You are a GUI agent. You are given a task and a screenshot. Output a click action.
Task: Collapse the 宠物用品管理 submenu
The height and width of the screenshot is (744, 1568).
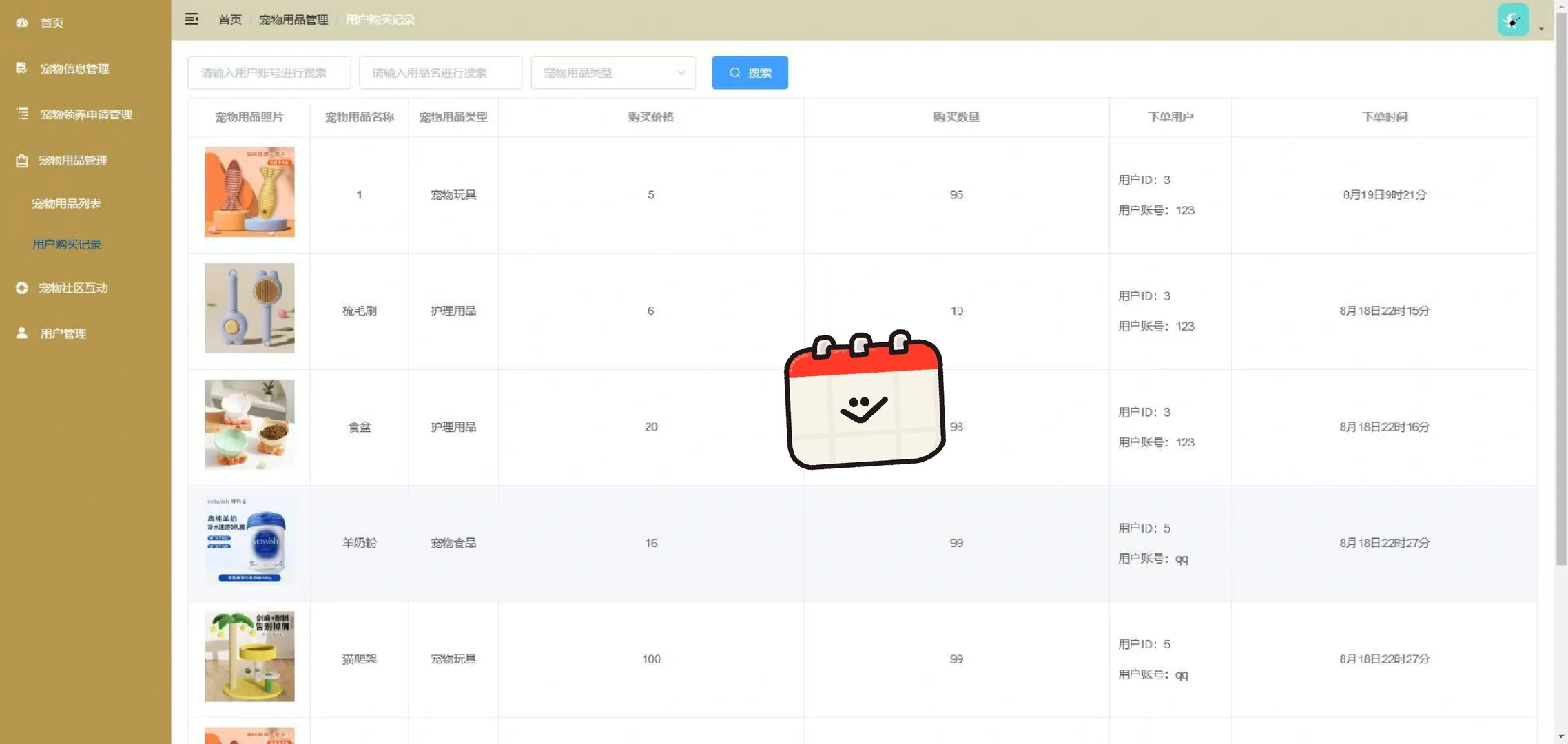point(72,160)
